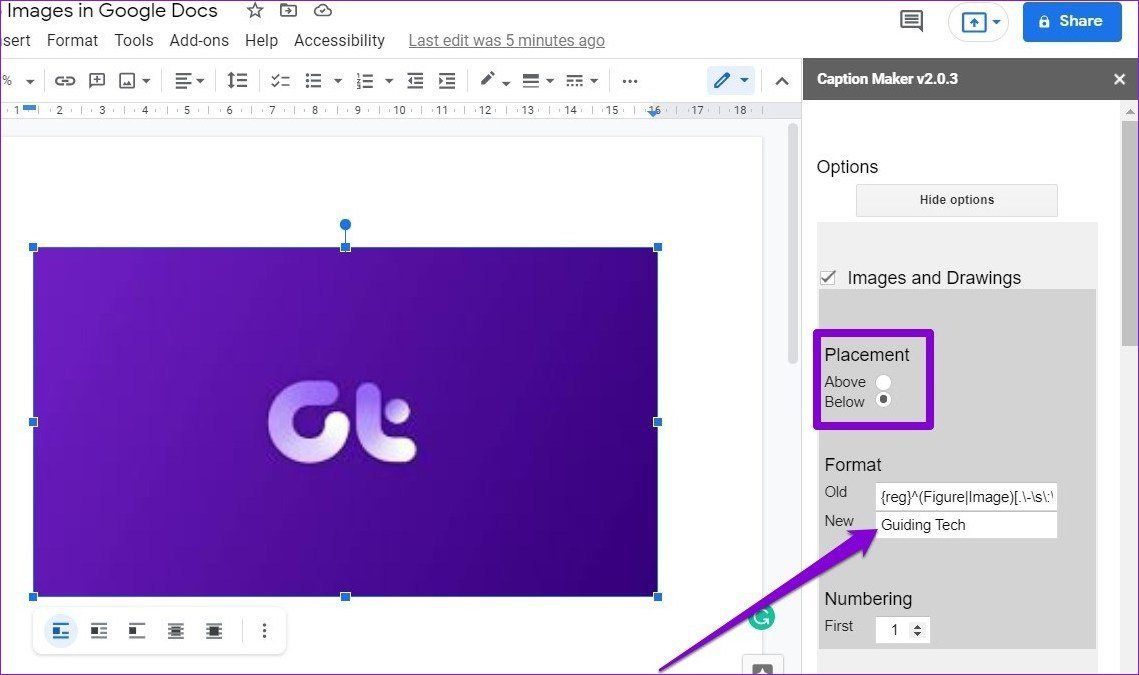Click the First numbering stepper arrows
This screenshot has width=1139, height=675.
pos(917,630)
